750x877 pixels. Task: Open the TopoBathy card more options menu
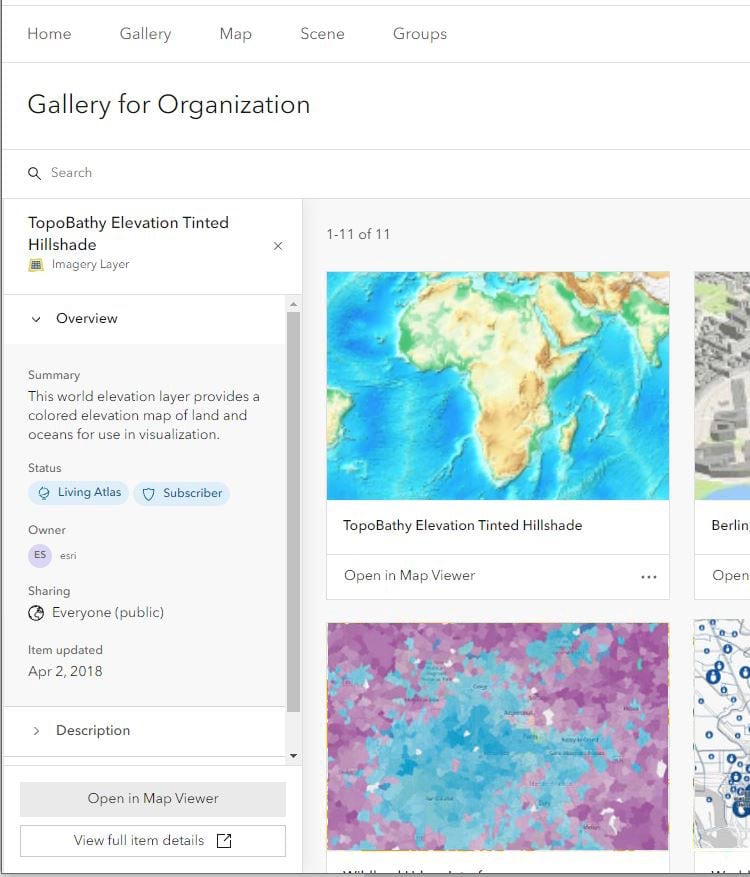pyautogui.click(x=649, y=577)
